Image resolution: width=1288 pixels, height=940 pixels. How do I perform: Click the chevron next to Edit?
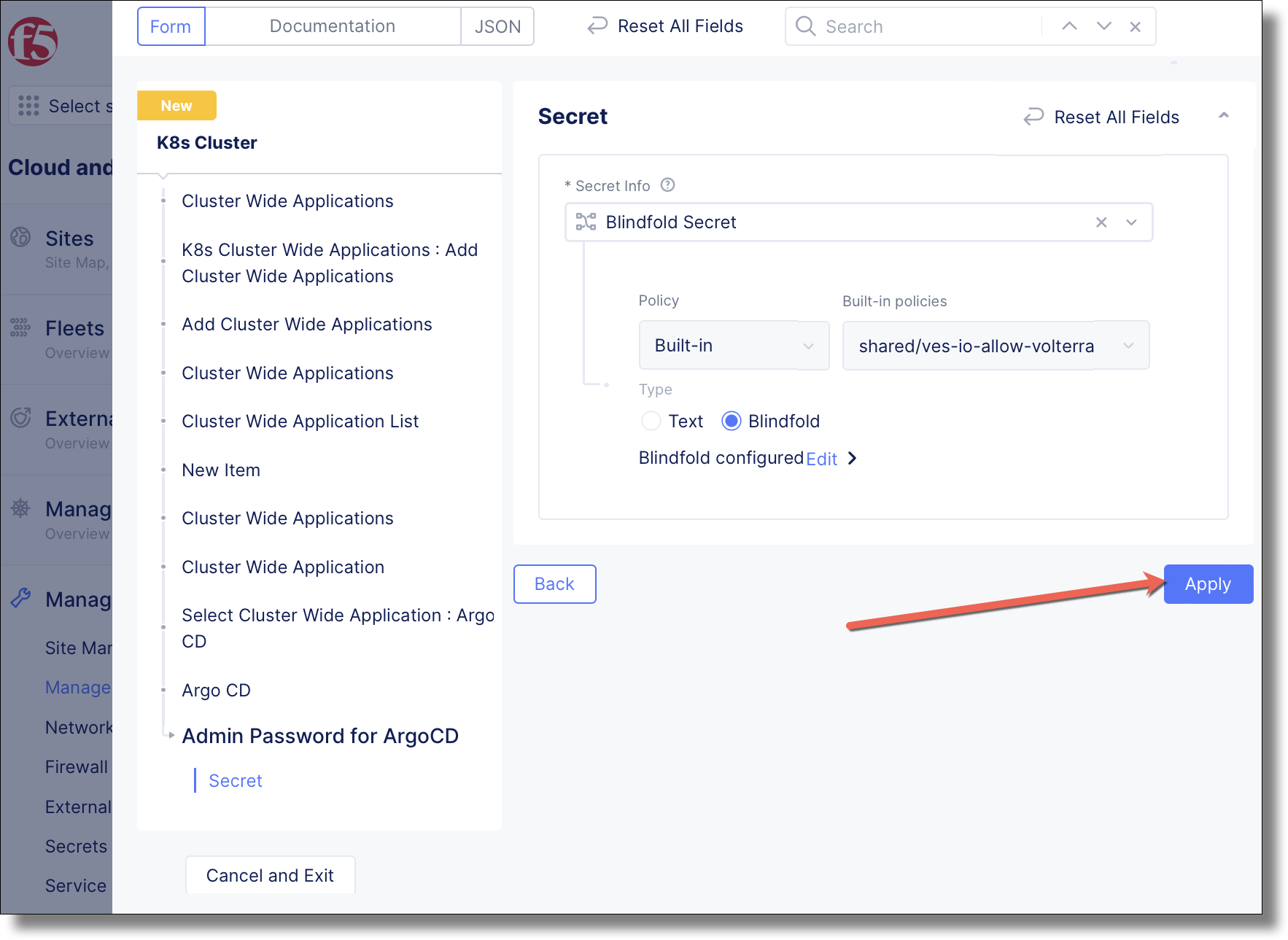tap(852, 458)
